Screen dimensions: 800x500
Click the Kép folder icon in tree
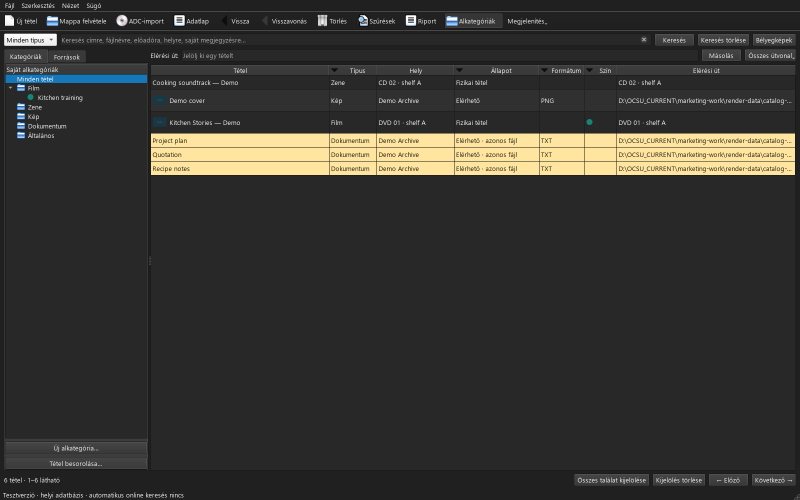21,116
